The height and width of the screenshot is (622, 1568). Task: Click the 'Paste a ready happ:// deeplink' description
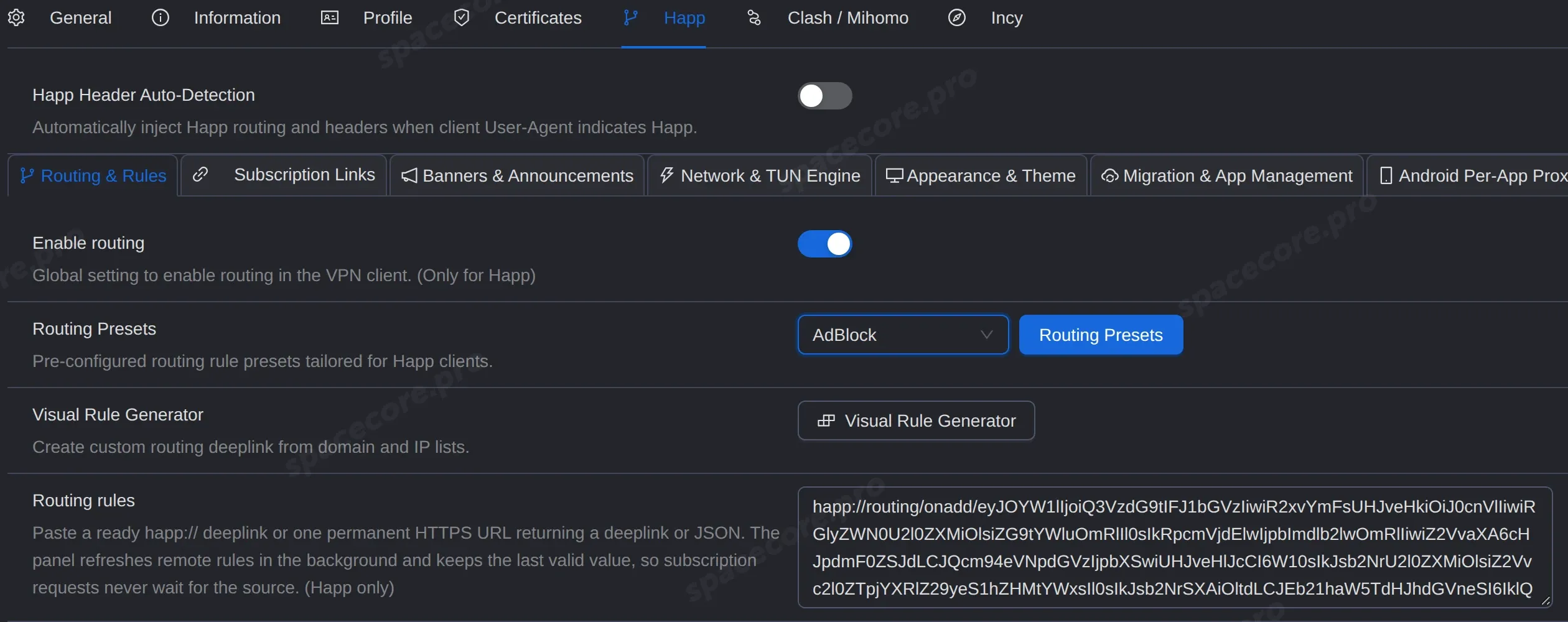click(406, 560)
